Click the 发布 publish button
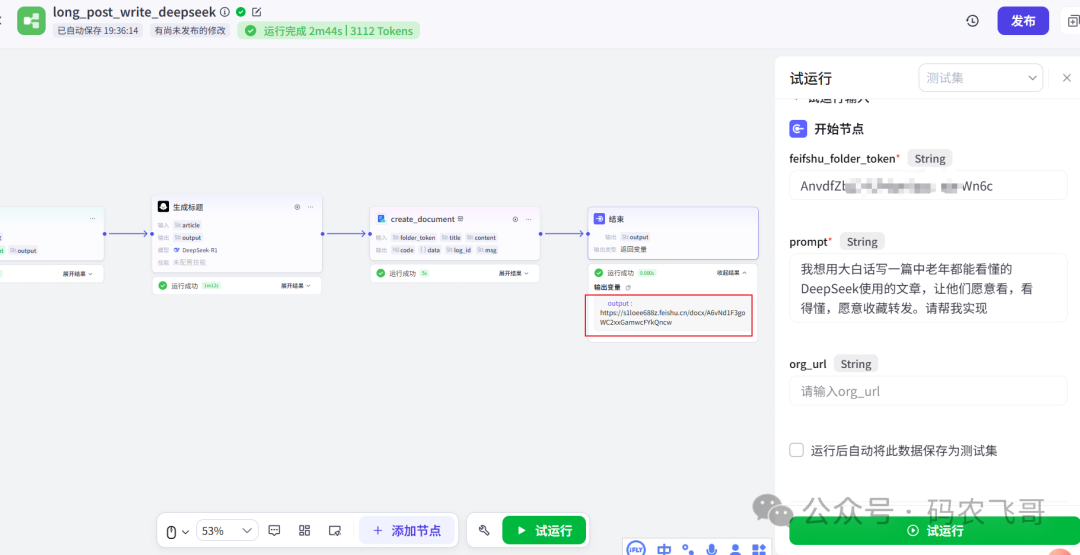 1023,21
